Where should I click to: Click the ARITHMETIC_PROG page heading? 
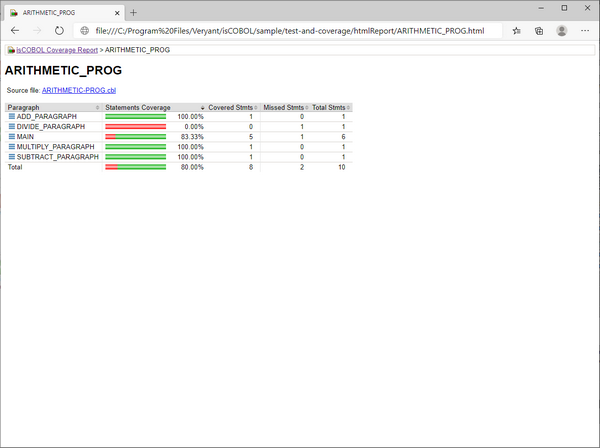(x=63, y=70)
